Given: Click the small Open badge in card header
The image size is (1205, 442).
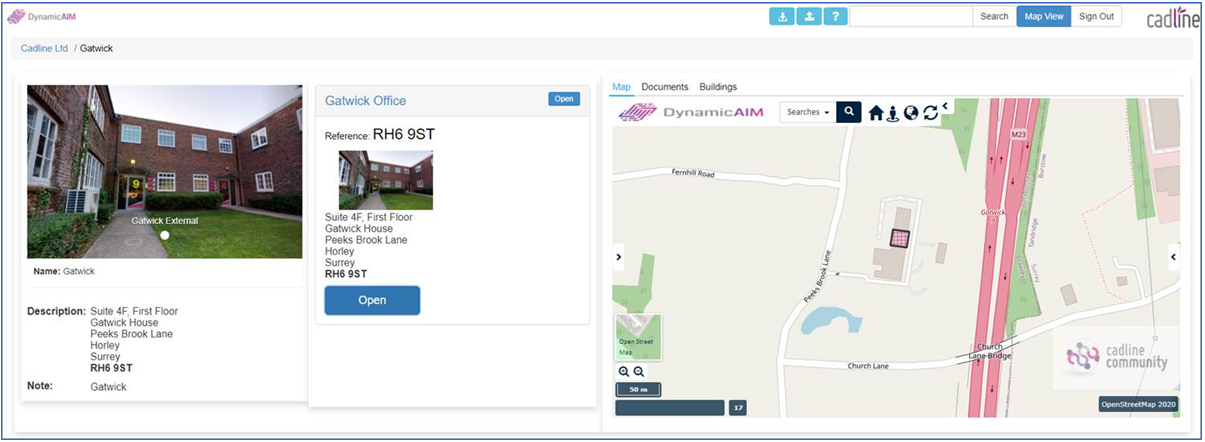Looking at the screenshot, I should point(564,99).
